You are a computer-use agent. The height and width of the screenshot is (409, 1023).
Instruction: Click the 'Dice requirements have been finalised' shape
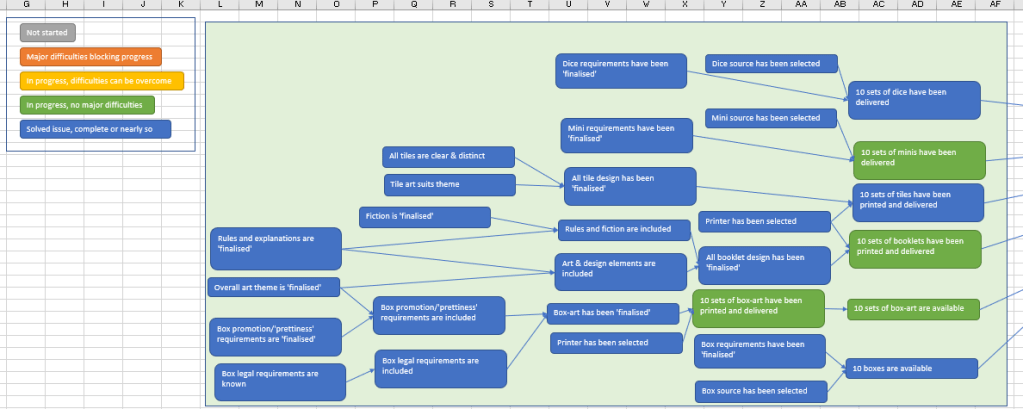[621, 70]
